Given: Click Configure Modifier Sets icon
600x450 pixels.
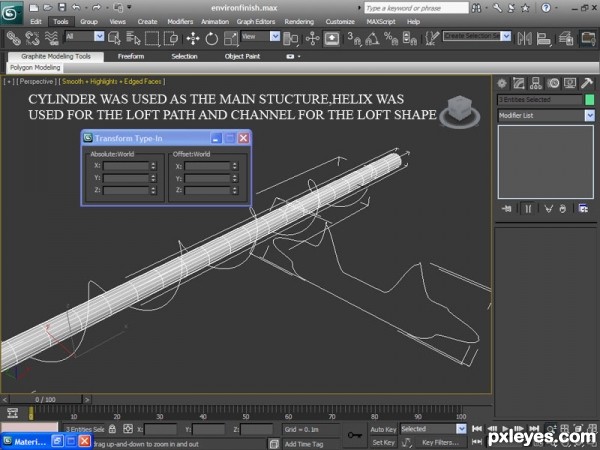Looking at the screenshot, I should coord(584,209).
